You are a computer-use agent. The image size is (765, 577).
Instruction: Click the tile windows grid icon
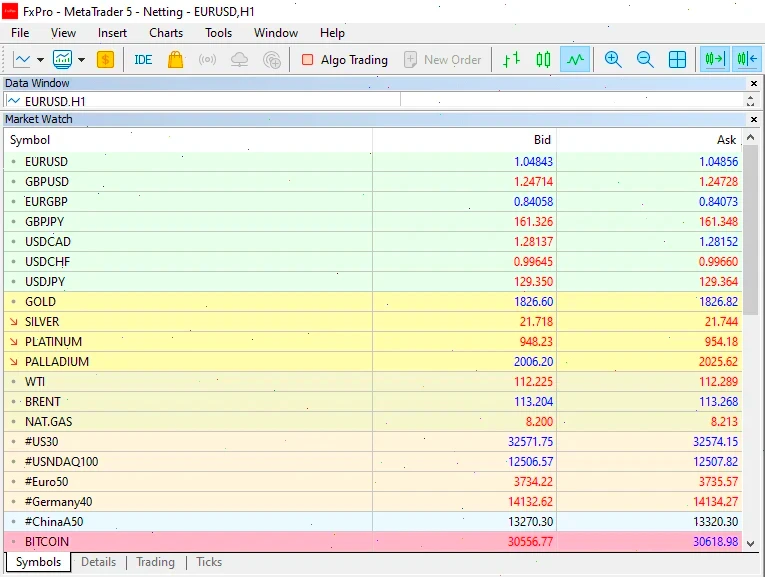coord(677,60)
